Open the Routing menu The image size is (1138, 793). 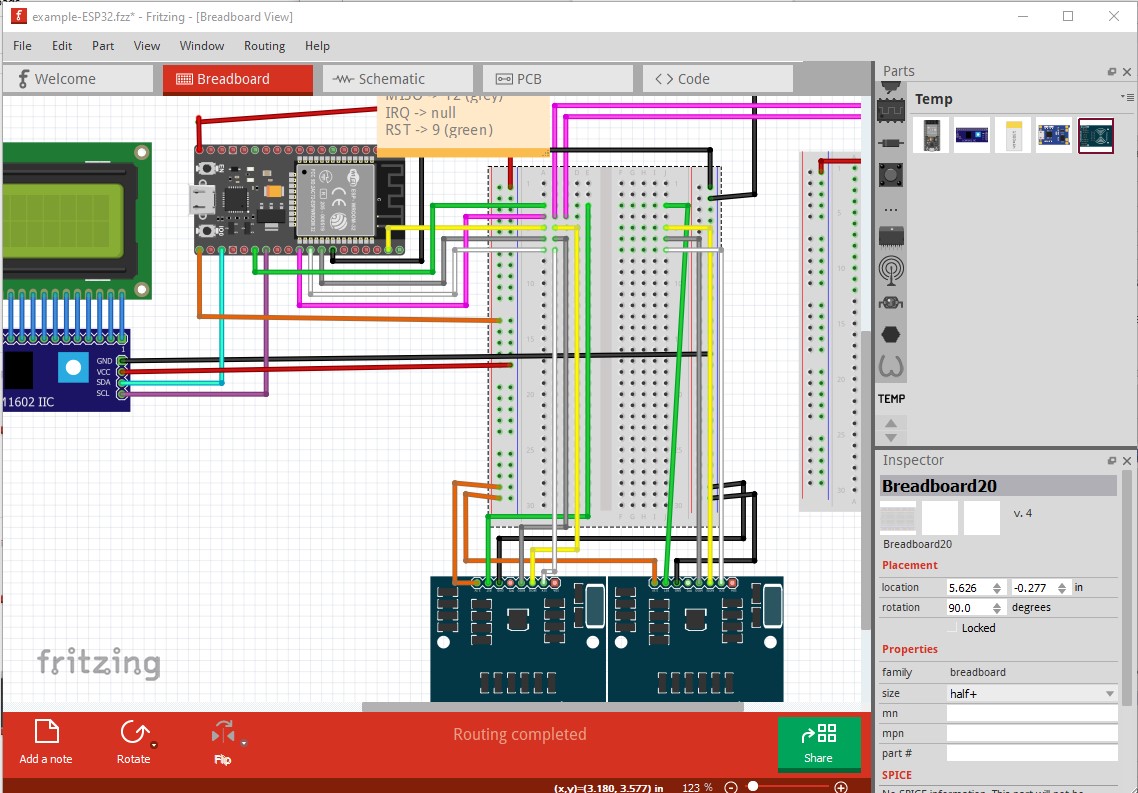264,45
